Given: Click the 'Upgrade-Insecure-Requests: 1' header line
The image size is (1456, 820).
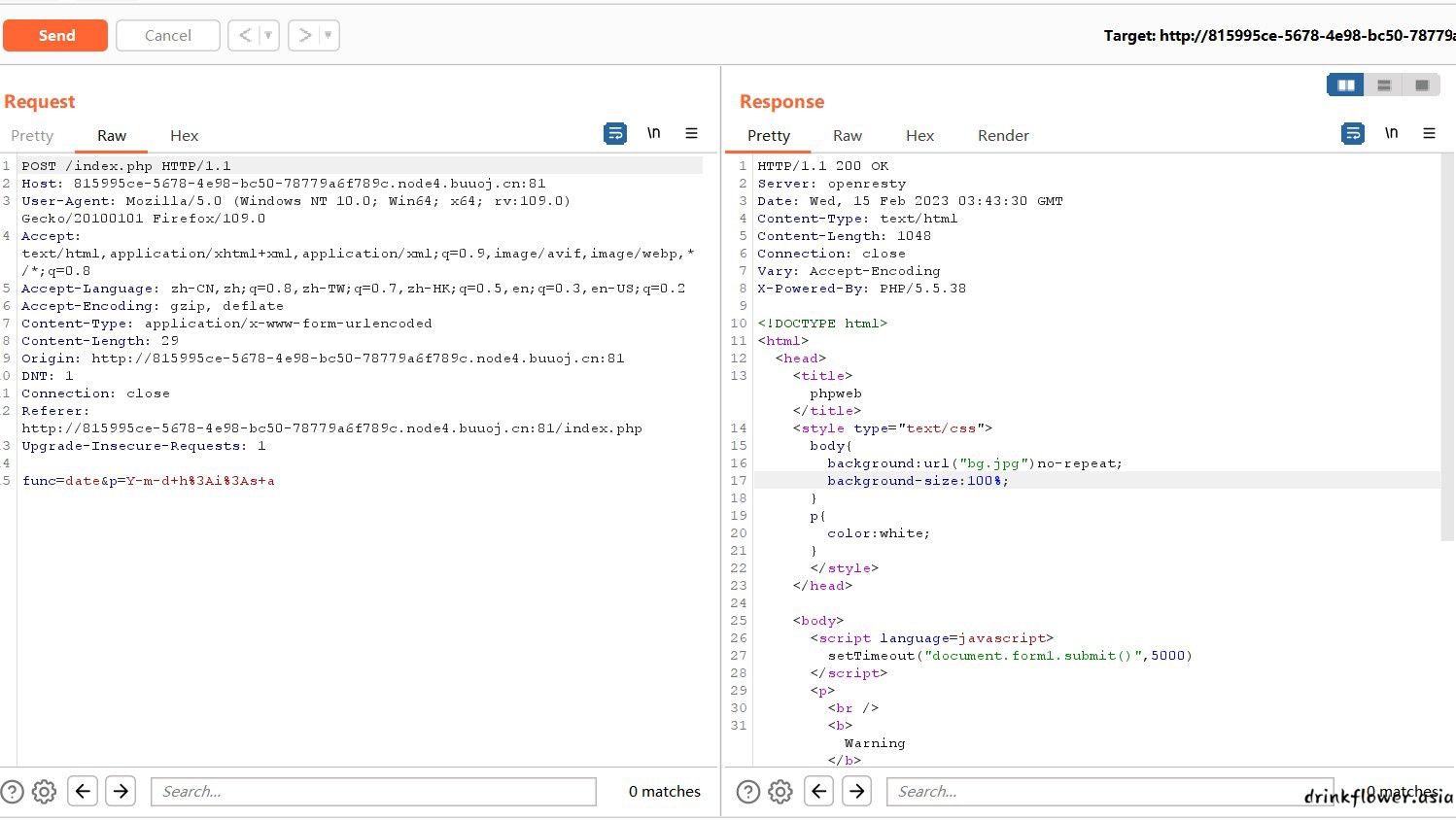Looking at the screenshot, I should click(143, 446).
